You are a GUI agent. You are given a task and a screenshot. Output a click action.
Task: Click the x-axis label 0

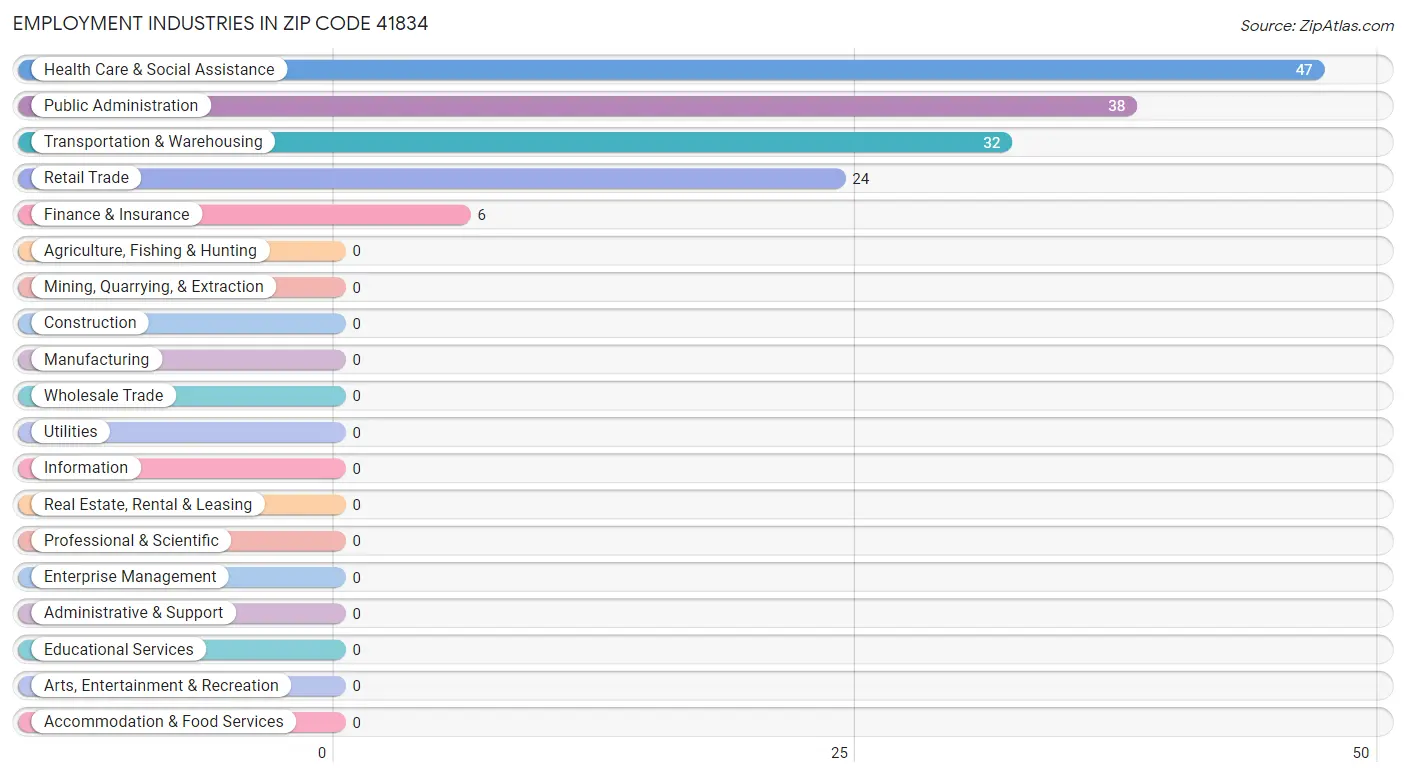322,753
